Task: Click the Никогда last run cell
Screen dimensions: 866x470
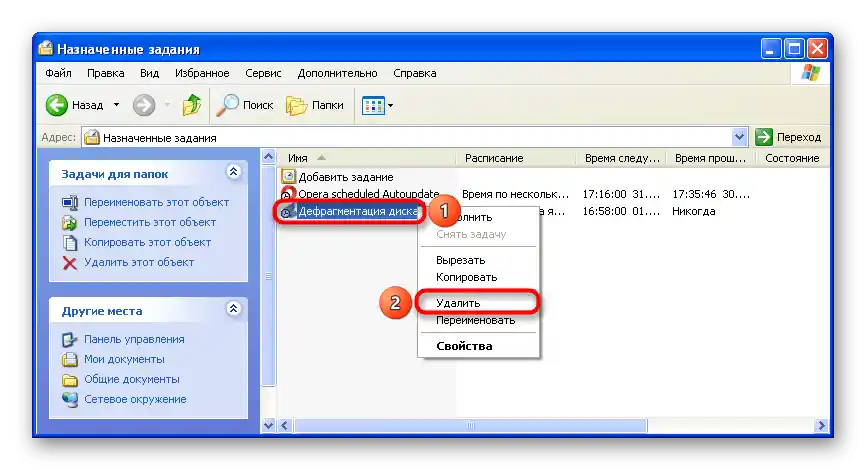Action: click(x=694, y=211)
